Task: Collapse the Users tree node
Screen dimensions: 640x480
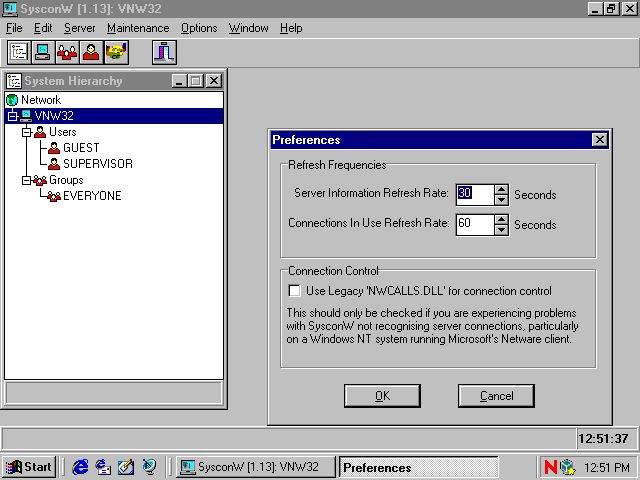Action: coord(27,132)
